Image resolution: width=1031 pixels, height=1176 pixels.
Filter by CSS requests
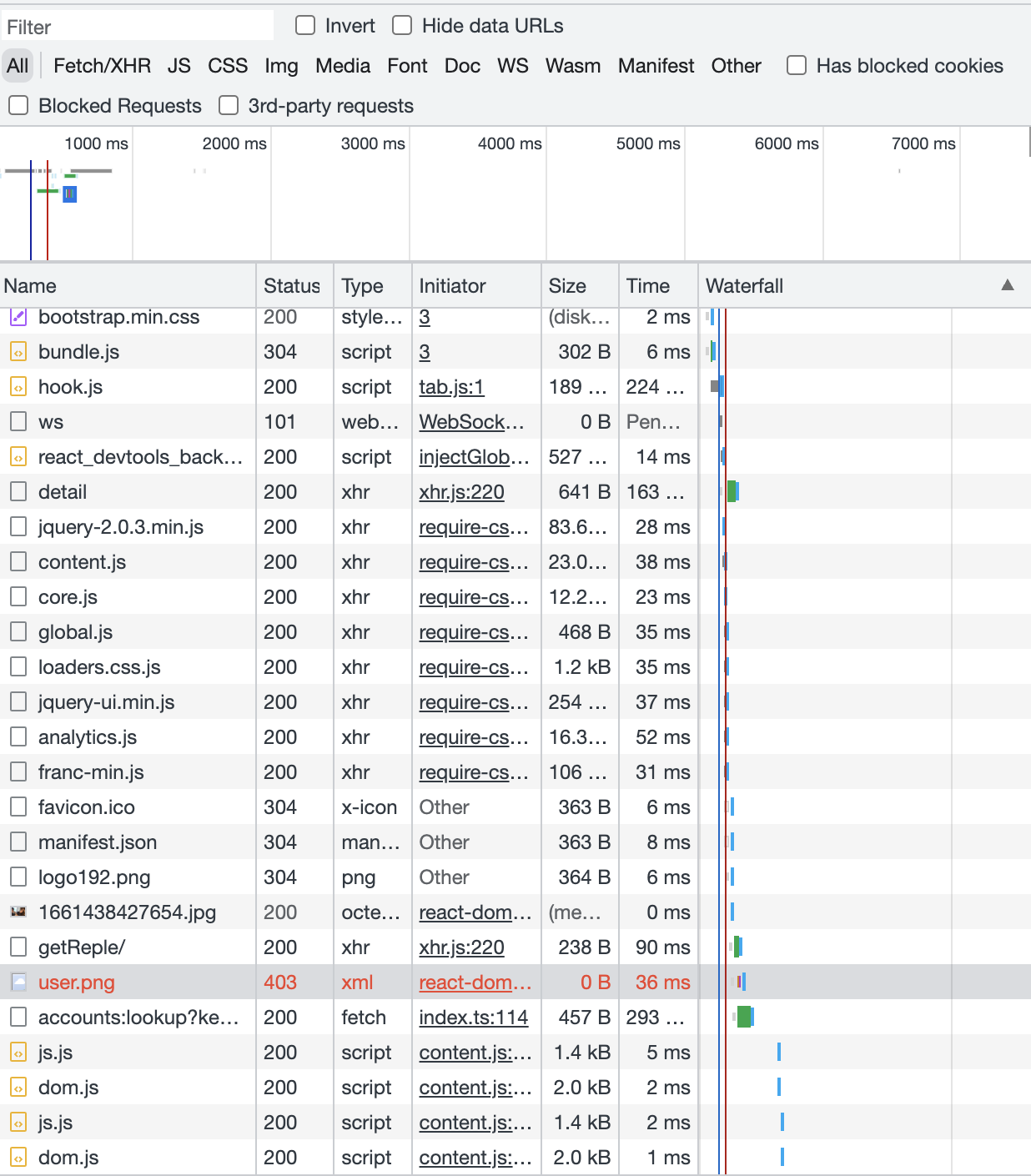(228, 66)
